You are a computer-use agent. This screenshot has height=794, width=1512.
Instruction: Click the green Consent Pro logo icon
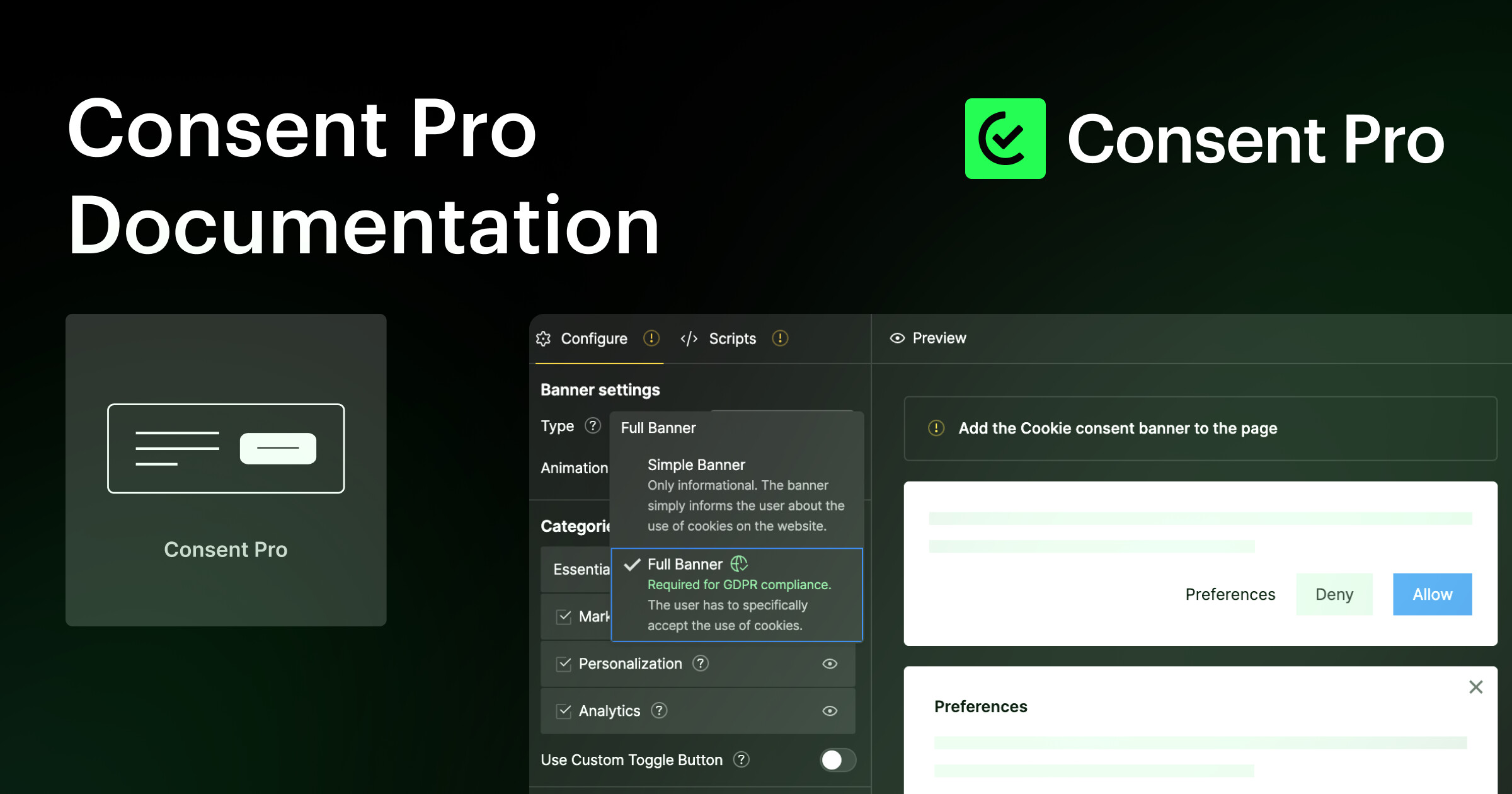tap(1005, 139)
